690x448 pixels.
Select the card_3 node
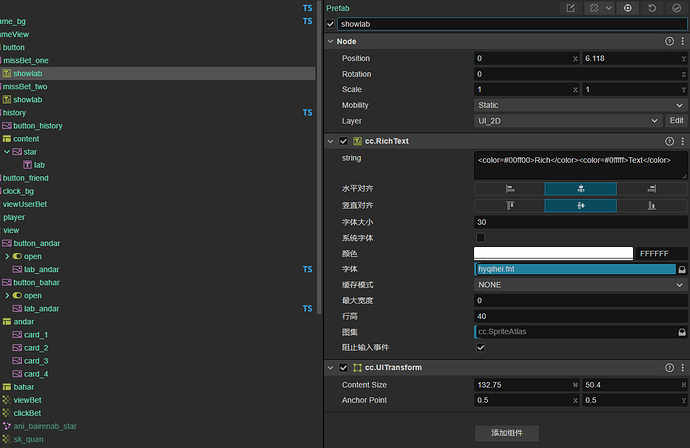point(36,361)
